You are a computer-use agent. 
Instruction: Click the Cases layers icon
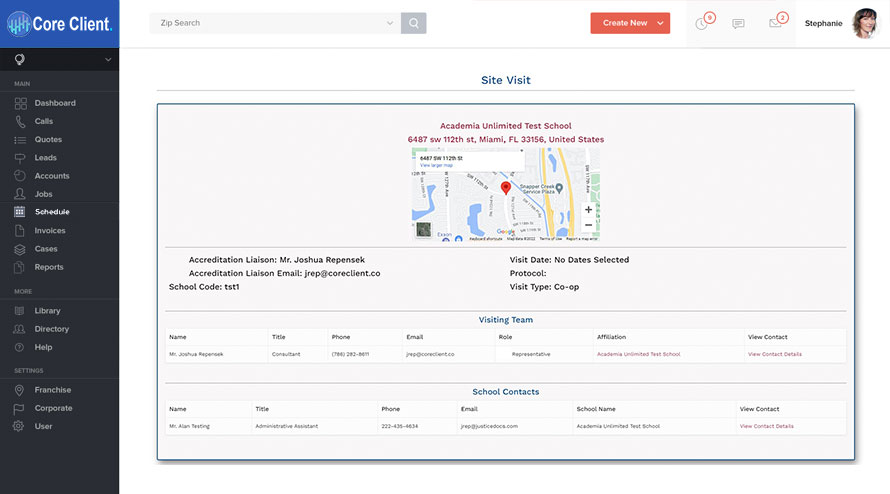pyautogui.click(x=20, y=249)
